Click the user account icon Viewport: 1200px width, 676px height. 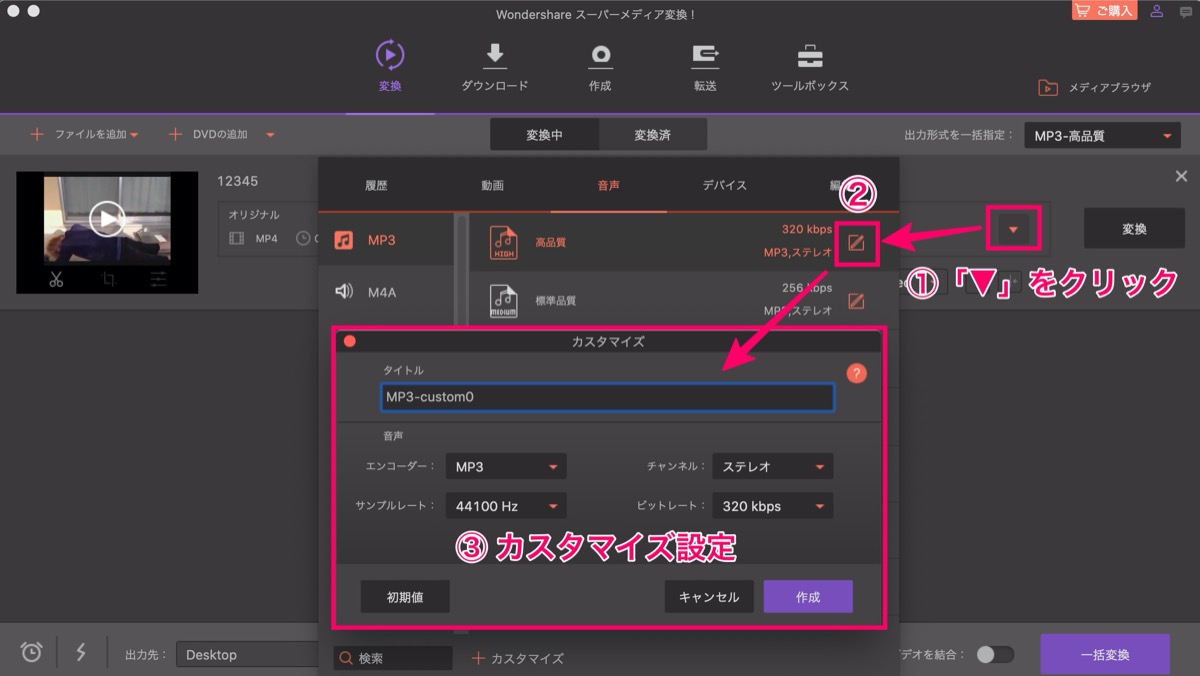[x=1157, y=11]
